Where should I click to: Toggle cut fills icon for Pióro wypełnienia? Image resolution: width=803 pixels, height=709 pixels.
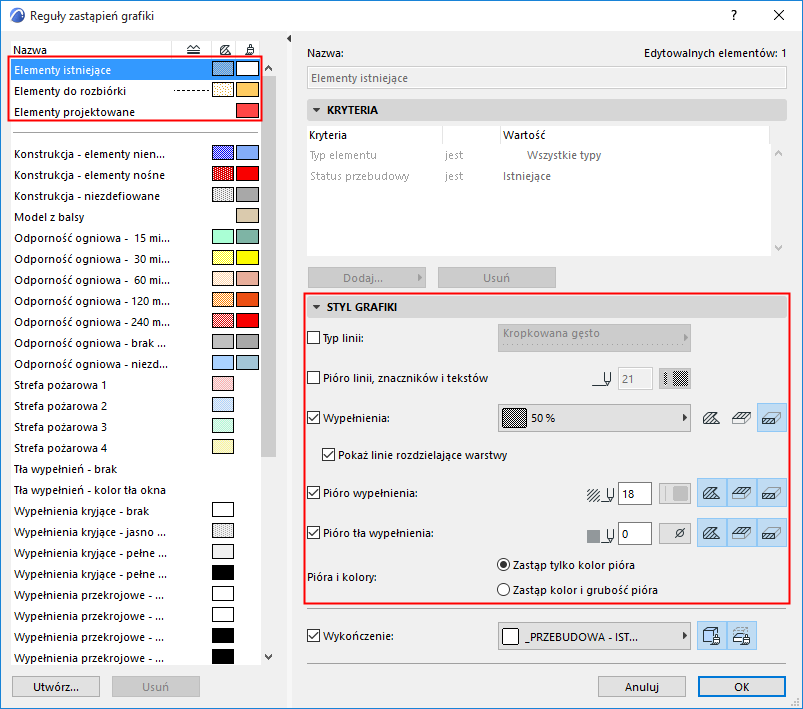[x=771, y=493]
